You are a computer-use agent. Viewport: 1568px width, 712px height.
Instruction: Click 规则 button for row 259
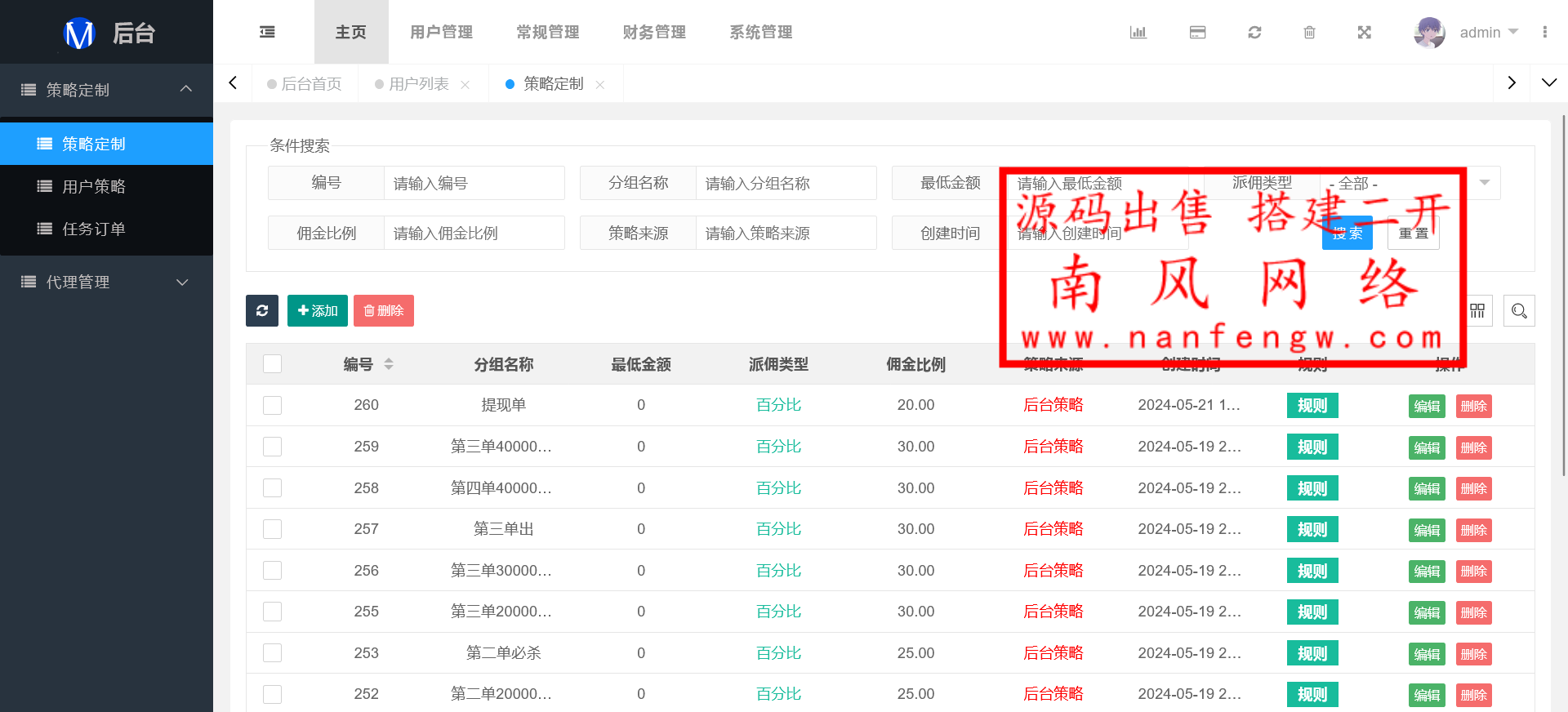click(x=1312, y=447)
